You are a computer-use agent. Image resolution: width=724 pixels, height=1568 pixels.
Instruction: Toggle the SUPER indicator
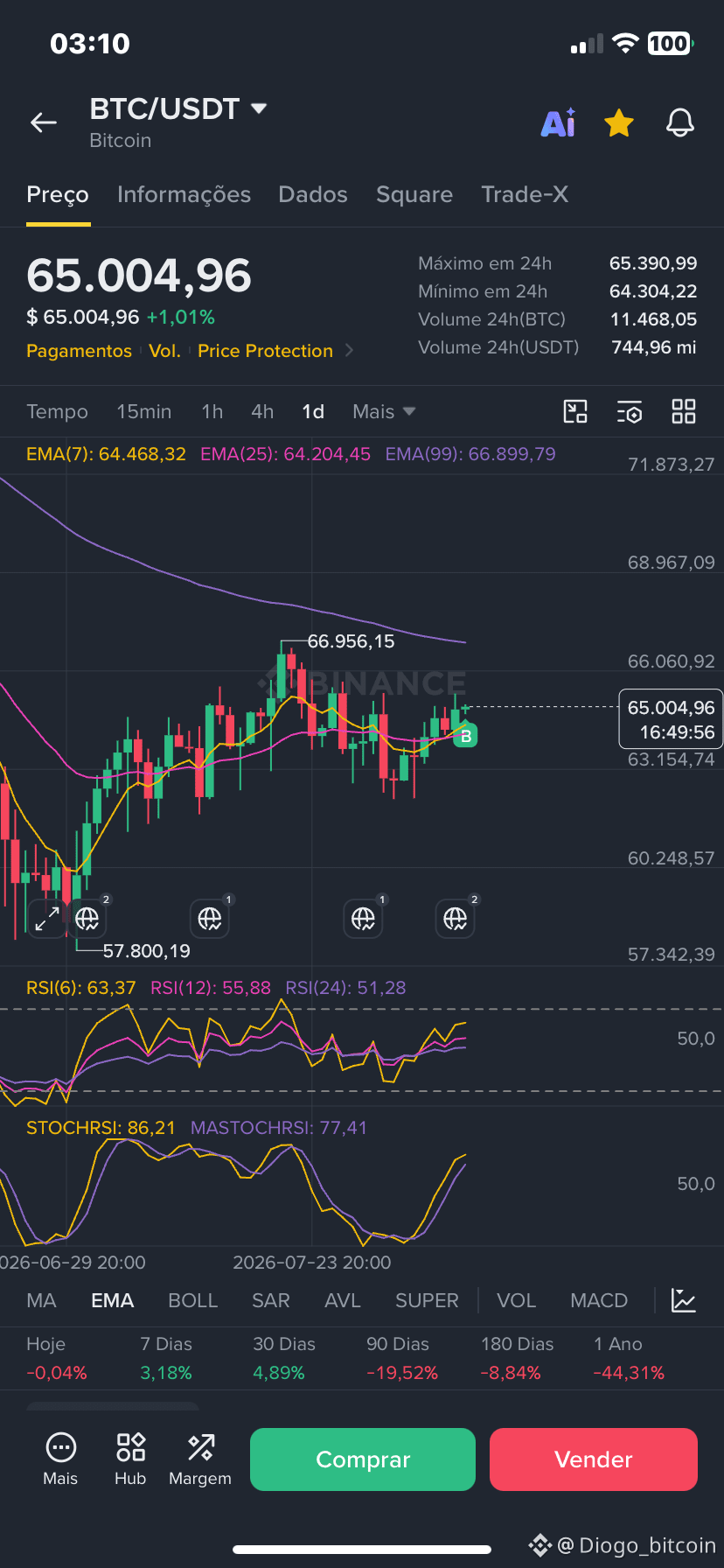click(x=427, y=1301)
